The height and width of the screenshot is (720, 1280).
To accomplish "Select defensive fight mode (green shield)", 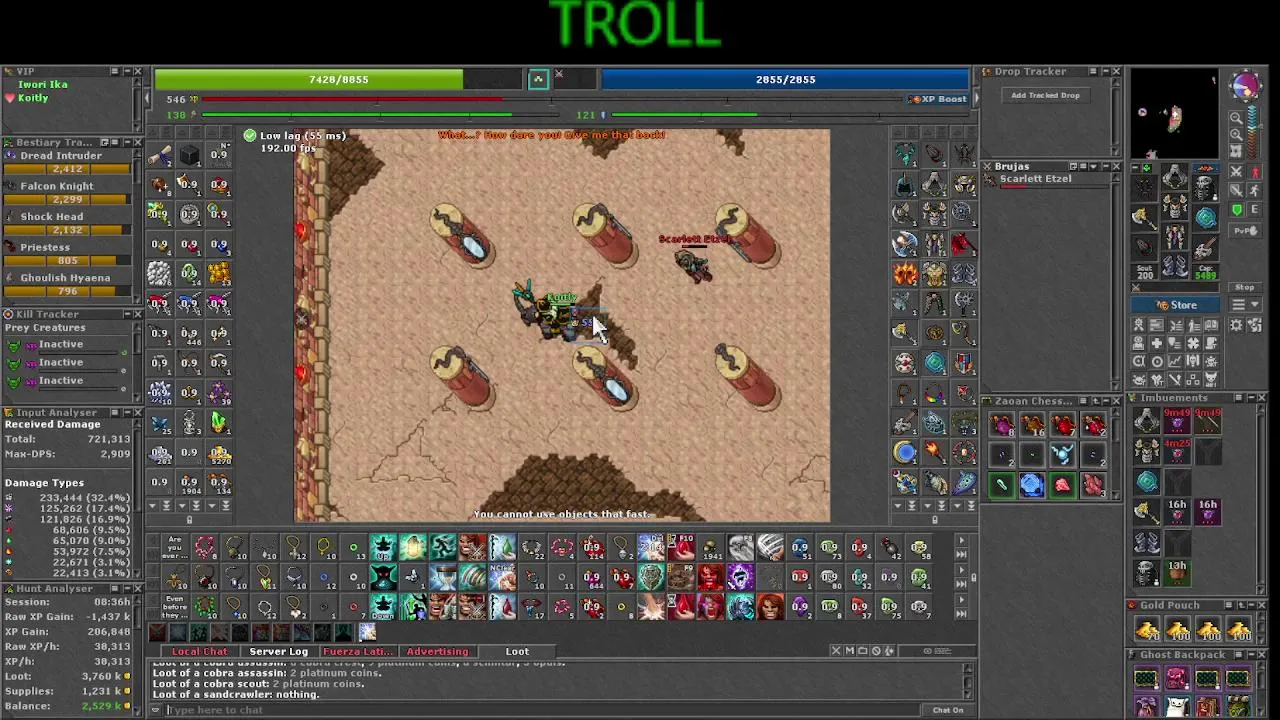I will pos(1236,210).
